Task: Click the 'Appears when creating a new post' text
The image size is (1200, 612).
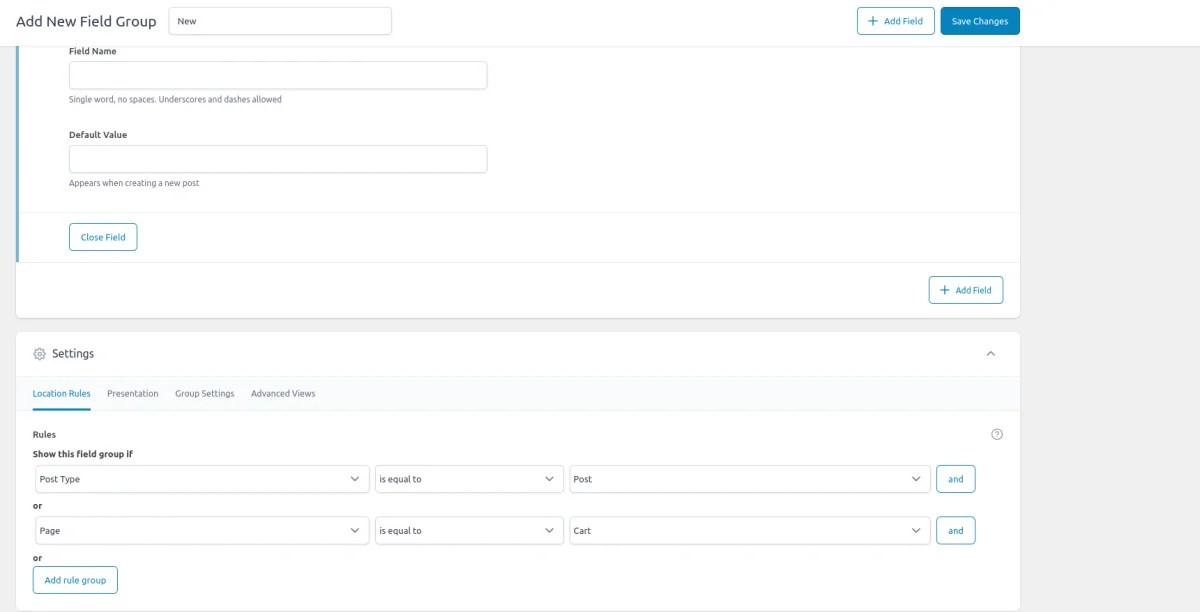Action: [134, 183]
